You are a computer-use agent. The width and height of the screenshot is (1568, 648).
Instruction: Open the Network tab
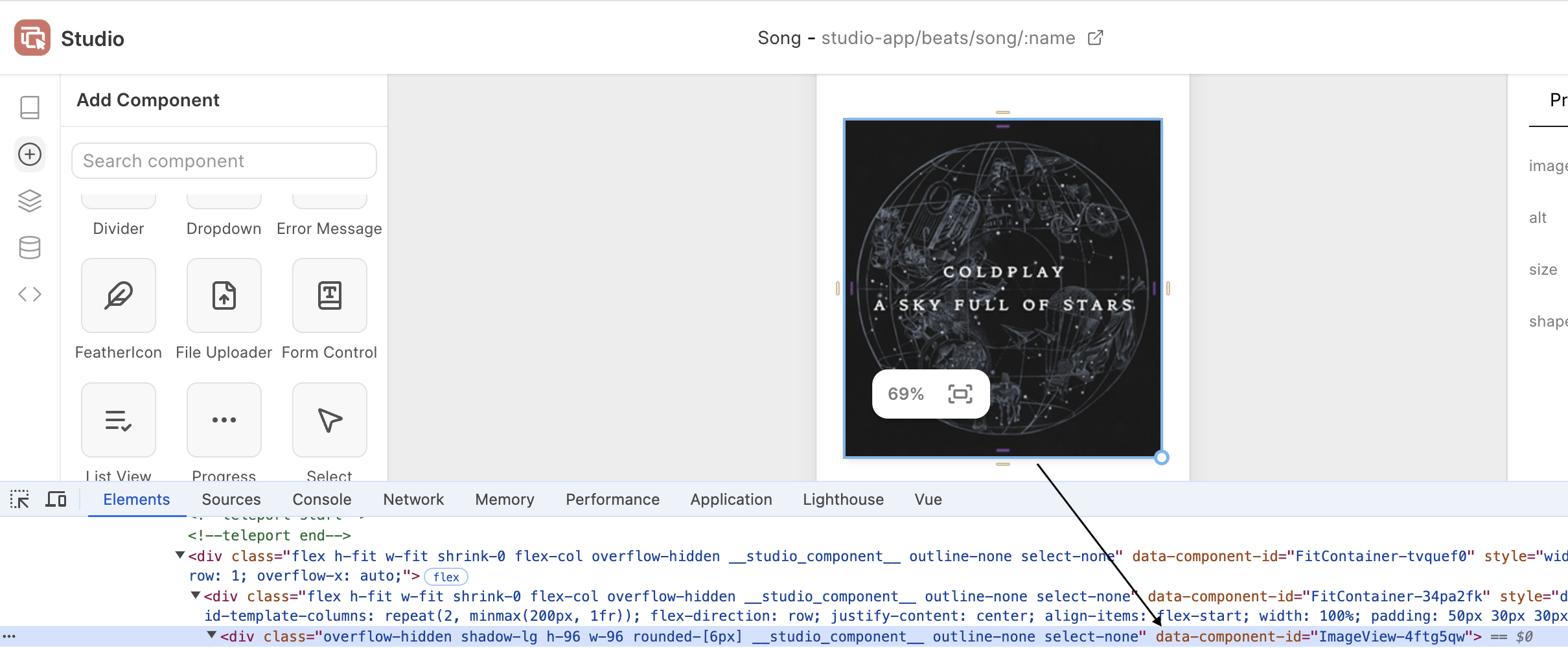coord(413,500)
